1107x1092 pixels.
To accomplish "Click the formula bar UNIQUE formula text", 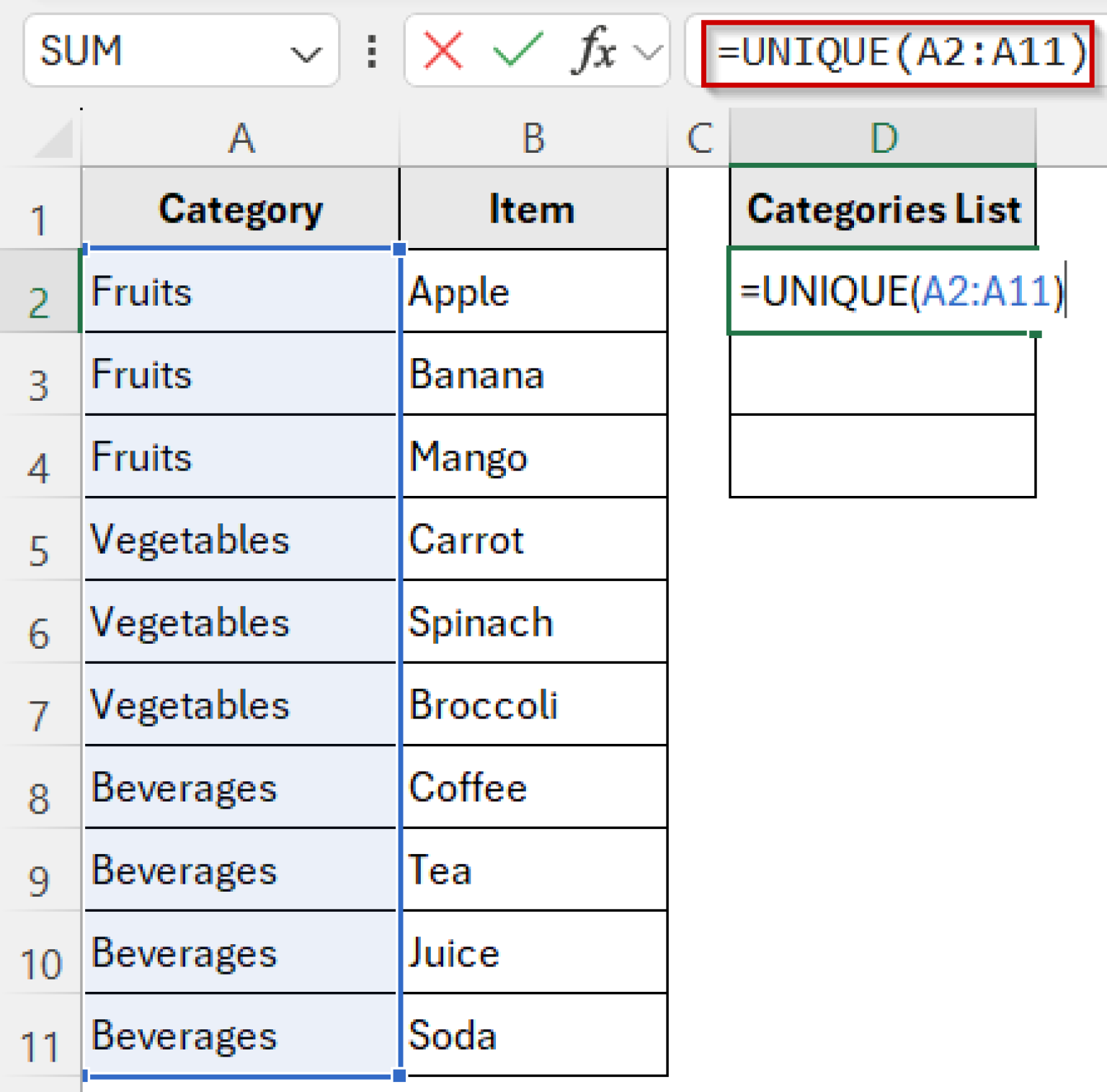I will coord(899,53).
